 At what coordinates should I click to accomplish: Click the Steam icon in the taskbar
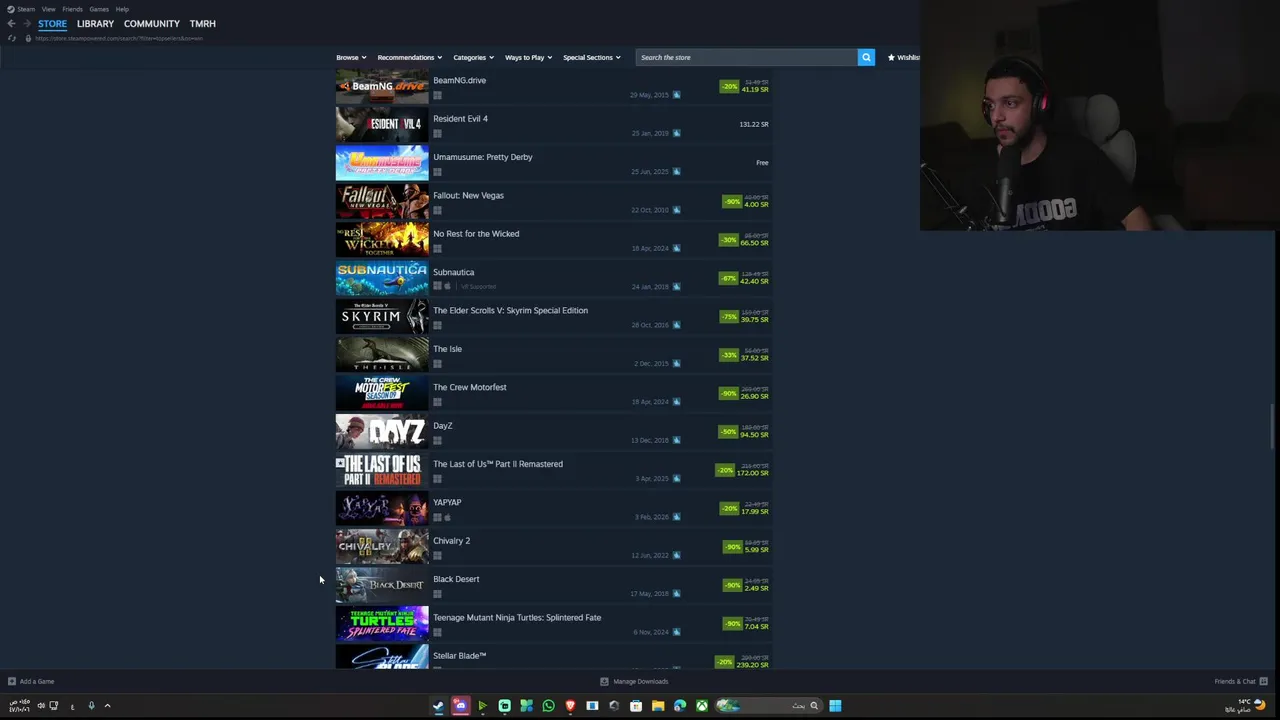pos(438,706)
